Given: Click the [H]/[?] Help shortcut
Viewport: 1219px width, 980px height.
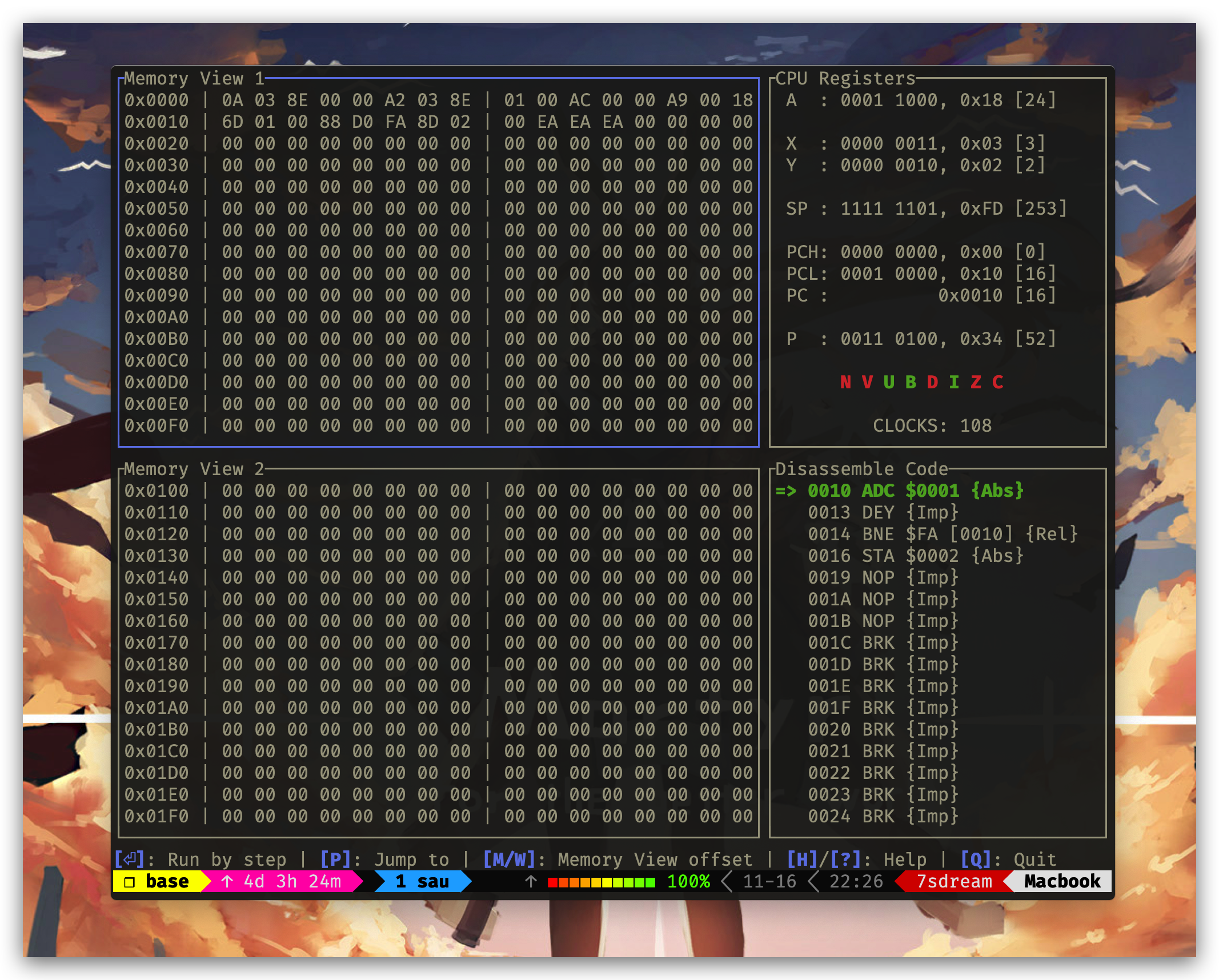Looking at the screenshot, I should 857,859.
